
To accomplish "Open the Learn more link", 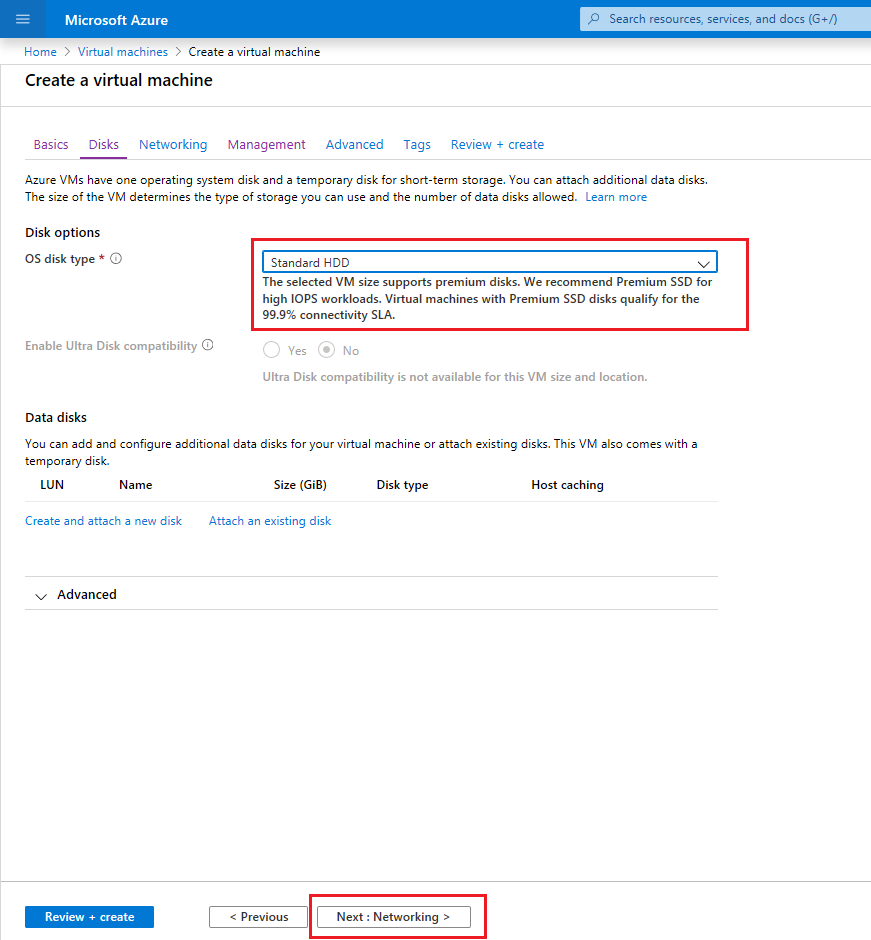I will point(616,196).
